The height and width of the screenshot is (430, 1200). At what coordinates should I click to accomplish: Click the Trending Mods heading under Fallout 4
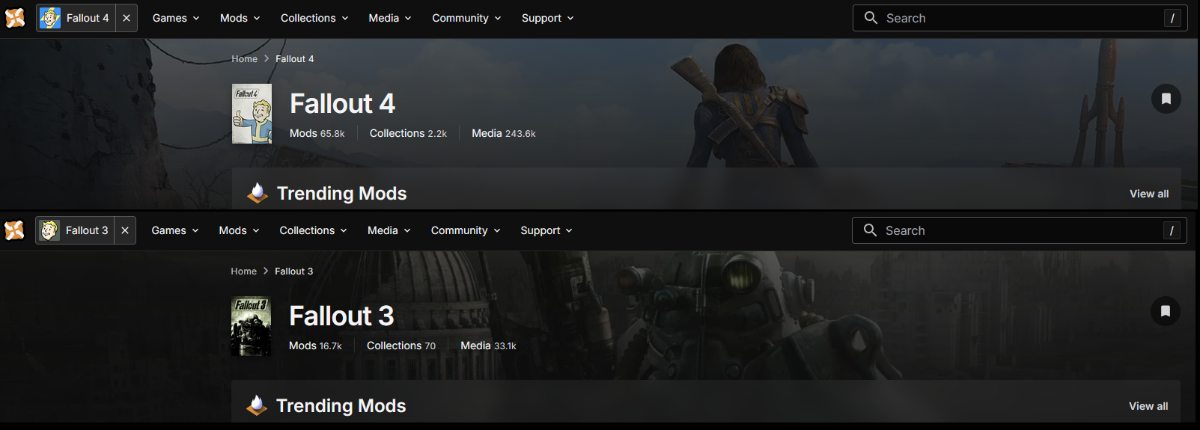(342, 194)
